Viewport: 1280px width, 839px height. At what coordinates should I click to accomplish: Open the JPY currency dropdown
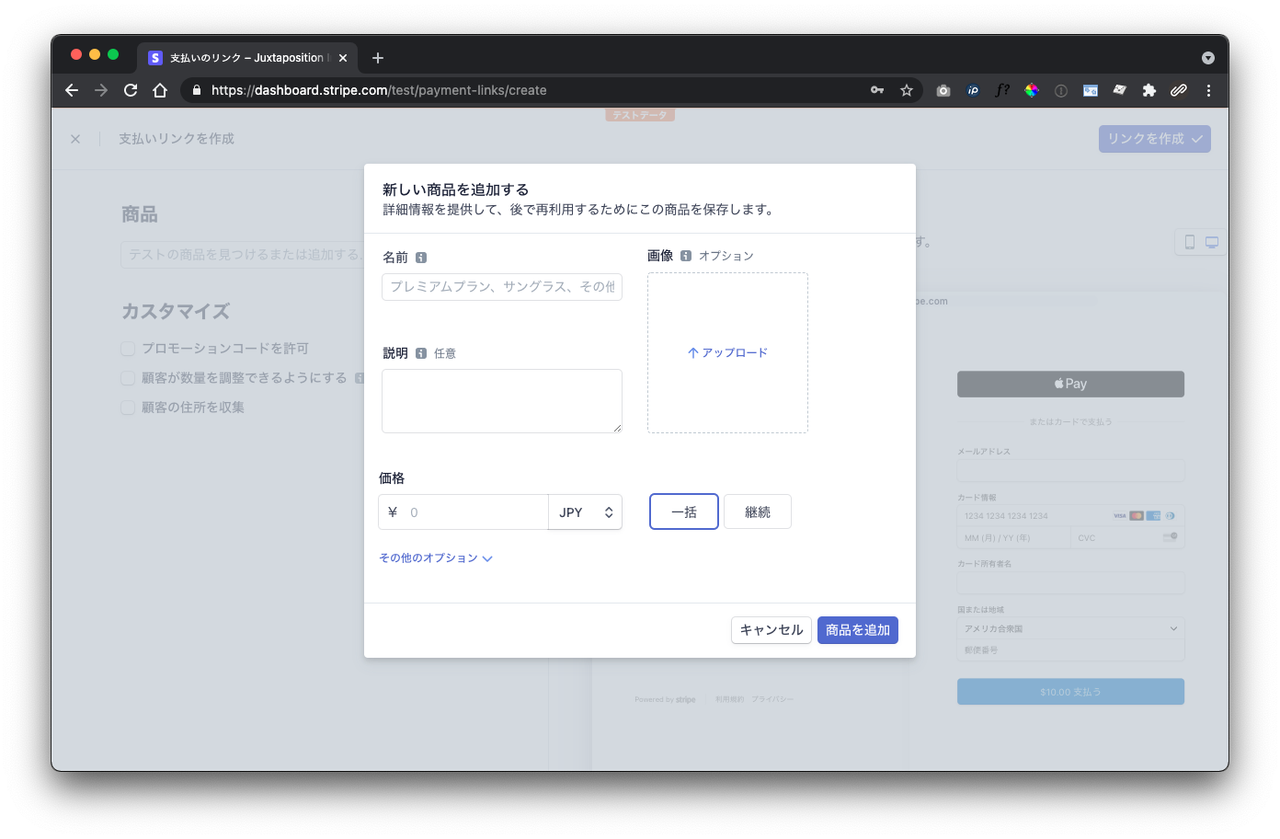[585, 512]
